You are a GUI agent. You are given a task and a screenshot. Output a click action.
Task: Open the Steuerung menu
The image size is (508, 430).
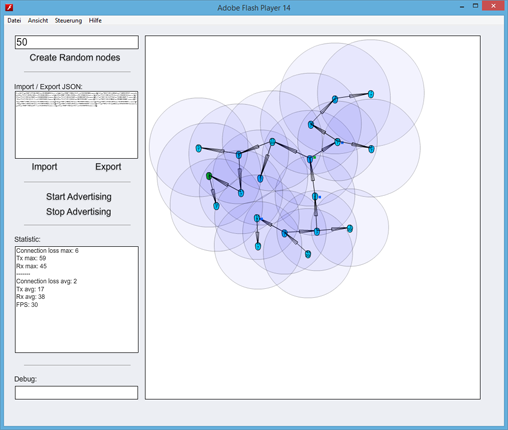68,21
